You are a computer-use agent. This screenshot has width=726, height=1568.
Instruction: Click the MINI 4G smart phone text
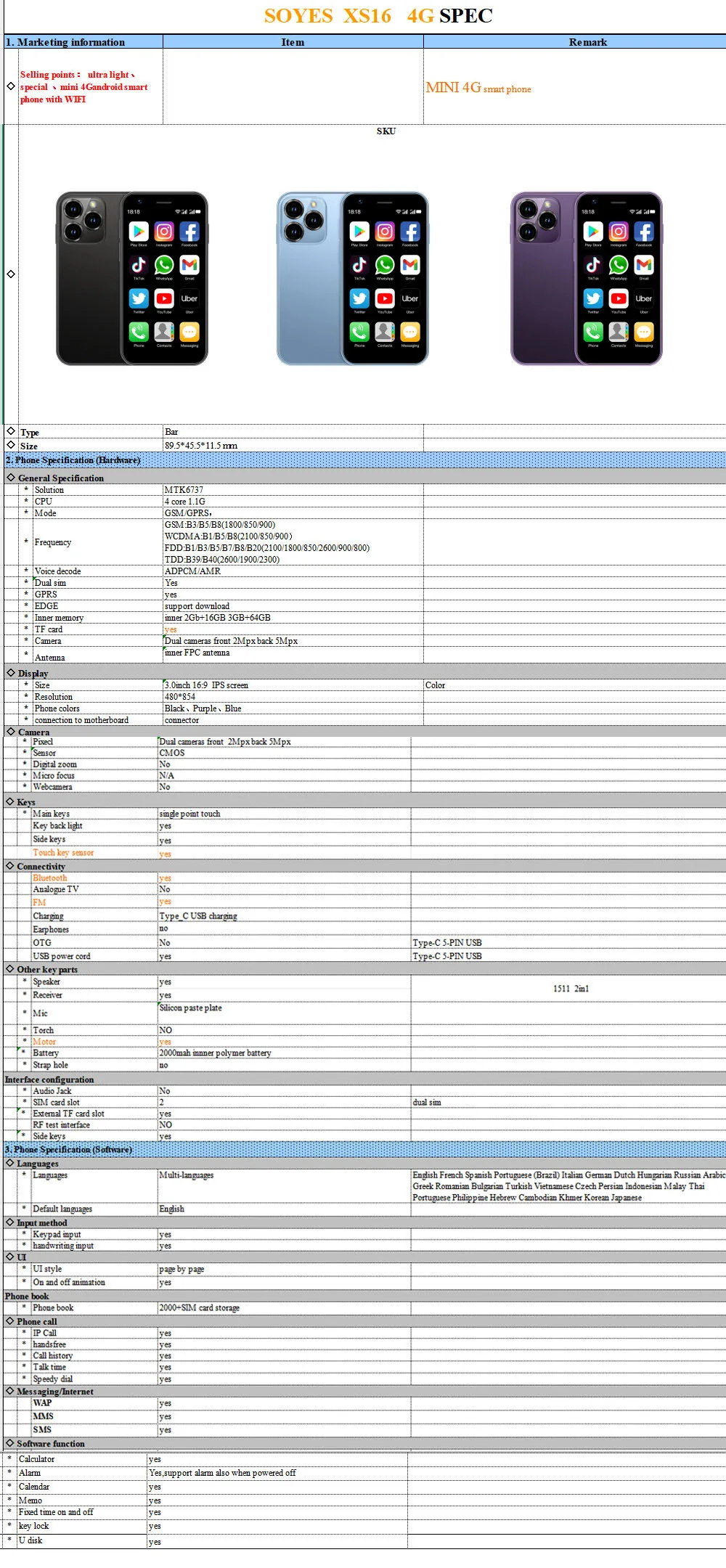(x=478, y=88)
